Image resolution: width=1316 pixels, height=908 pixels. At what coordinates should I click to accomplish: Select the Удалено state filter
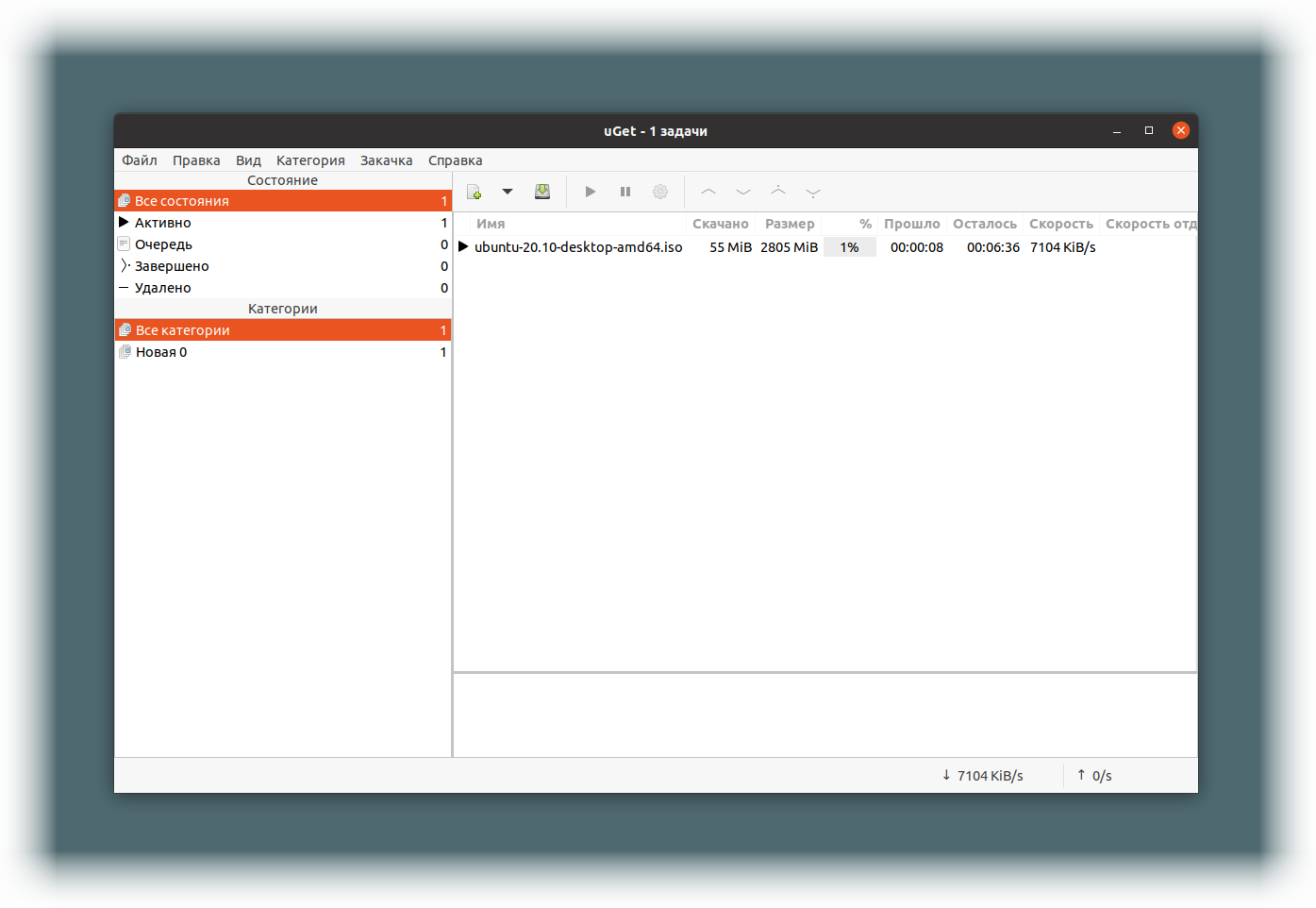pos(283,288)
